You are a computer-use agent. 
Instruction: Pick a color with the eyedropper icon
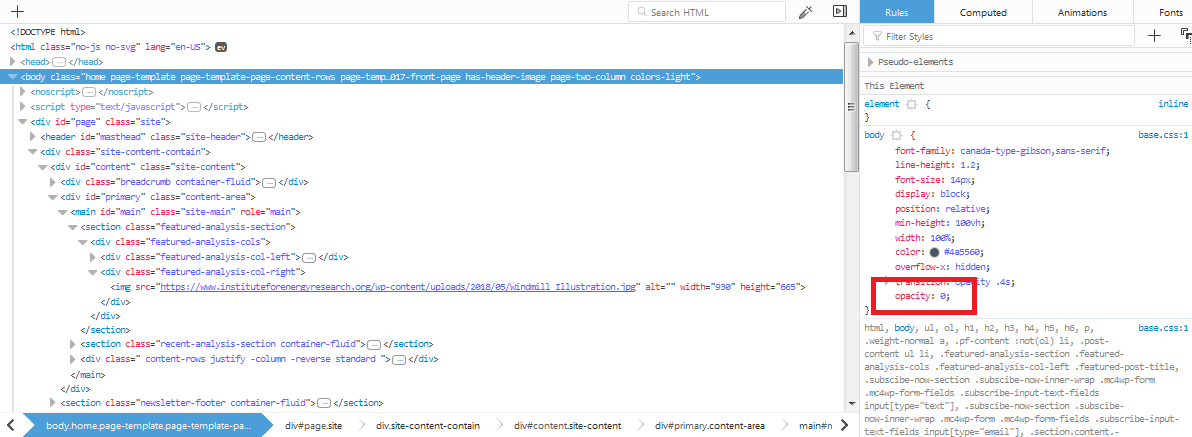[806, 11]
